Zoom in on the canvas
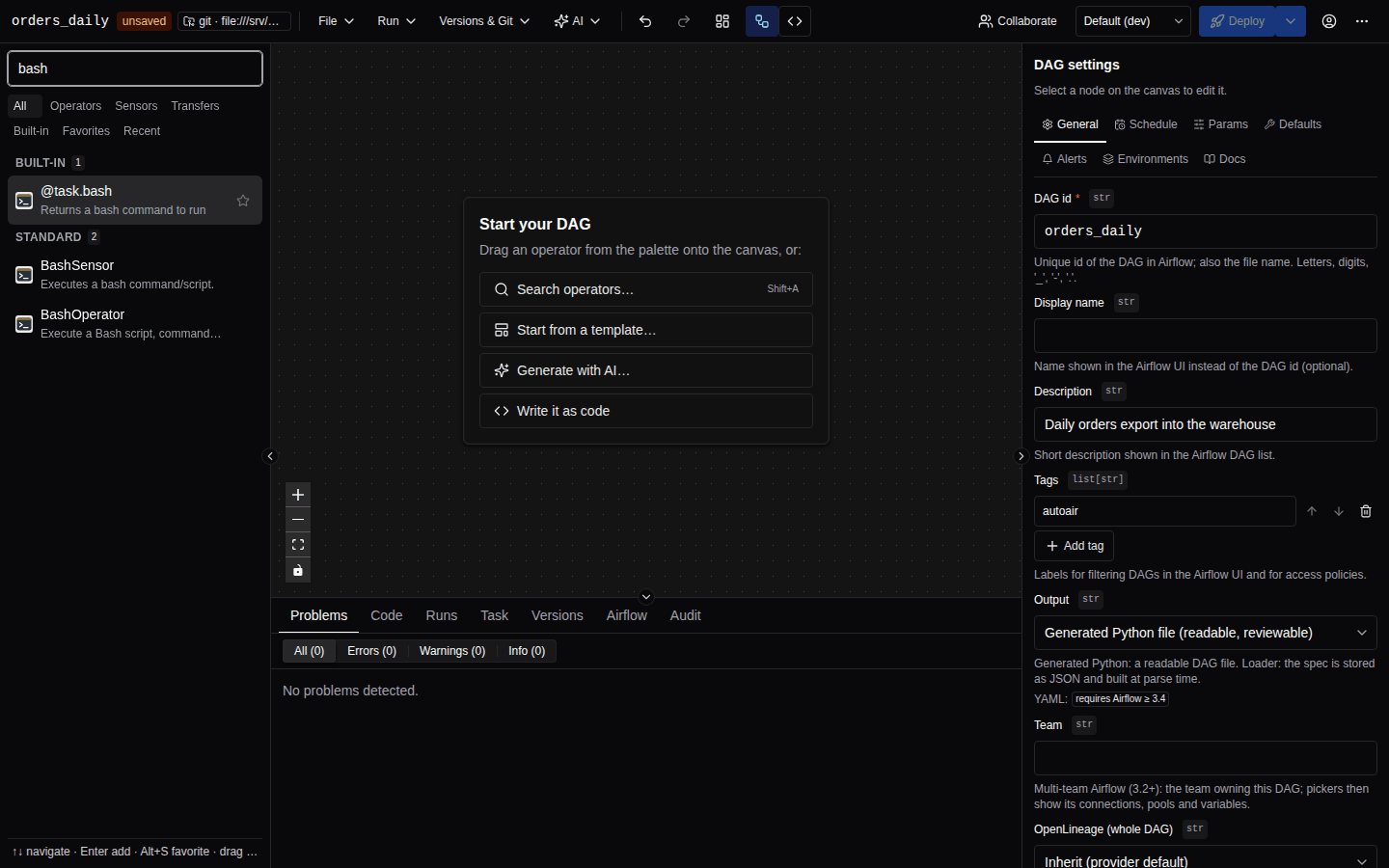Image resolution: width=1389 pixels, height=868 pixels. click(298, 495)
